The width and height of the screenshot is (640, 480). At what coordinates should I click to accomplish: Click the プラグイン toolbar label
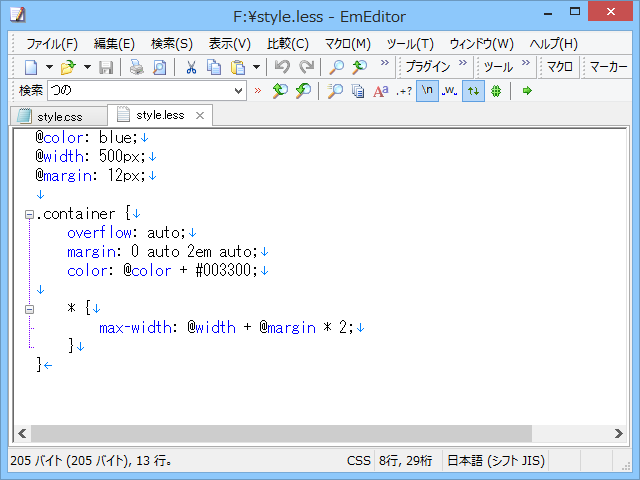(x=428, y=67)
